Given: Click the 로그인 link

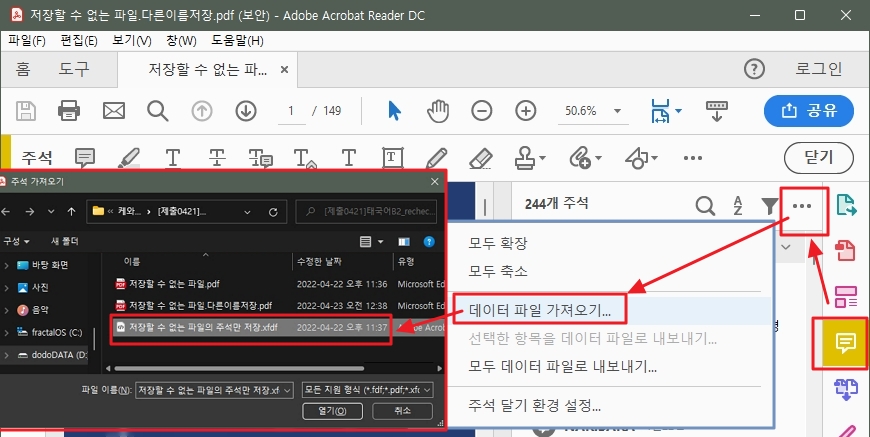Looking at the screenshot, I should click(818, 69).
